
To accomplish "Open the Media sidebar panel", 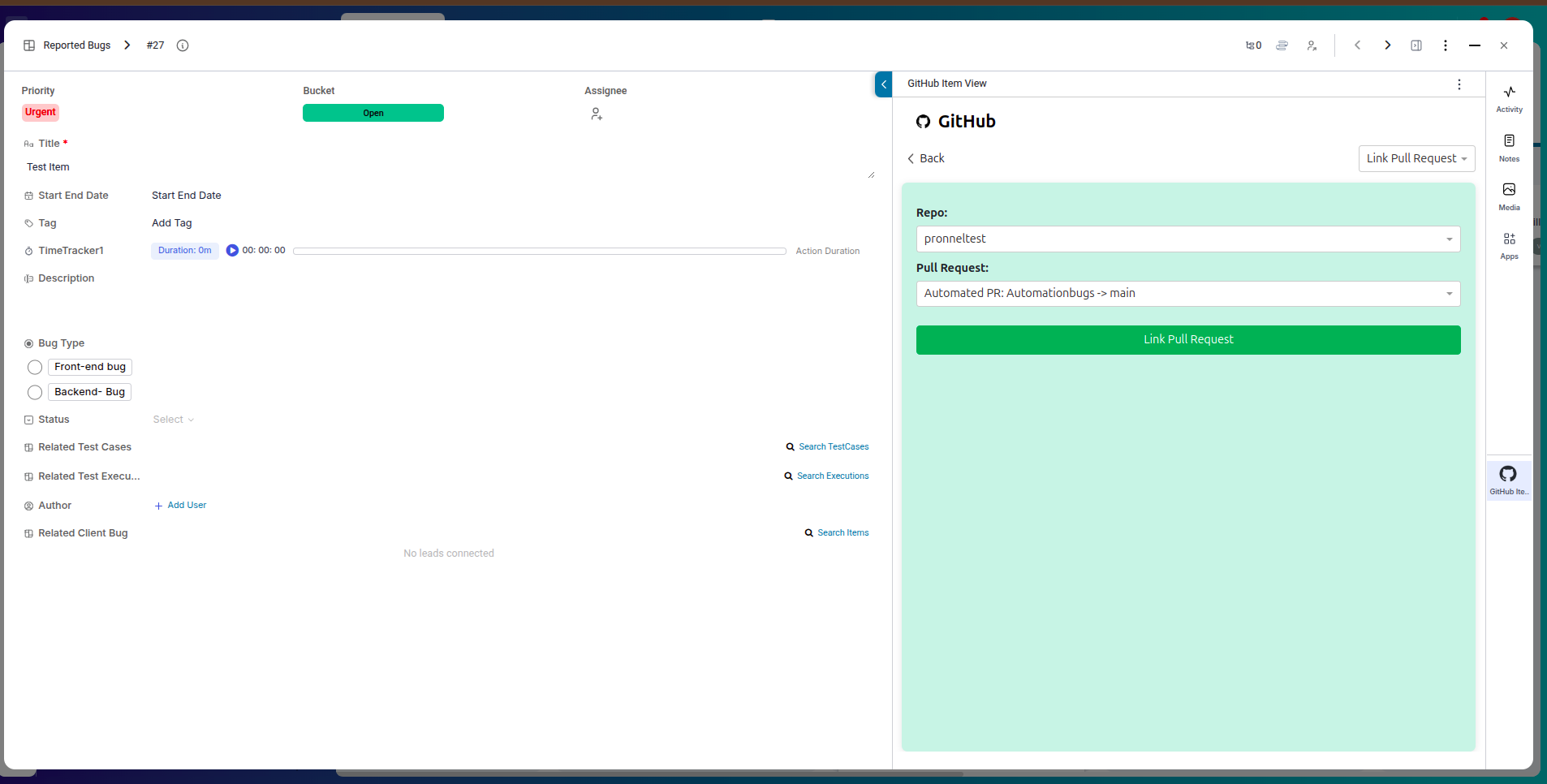I will (x=1510, y=196).
